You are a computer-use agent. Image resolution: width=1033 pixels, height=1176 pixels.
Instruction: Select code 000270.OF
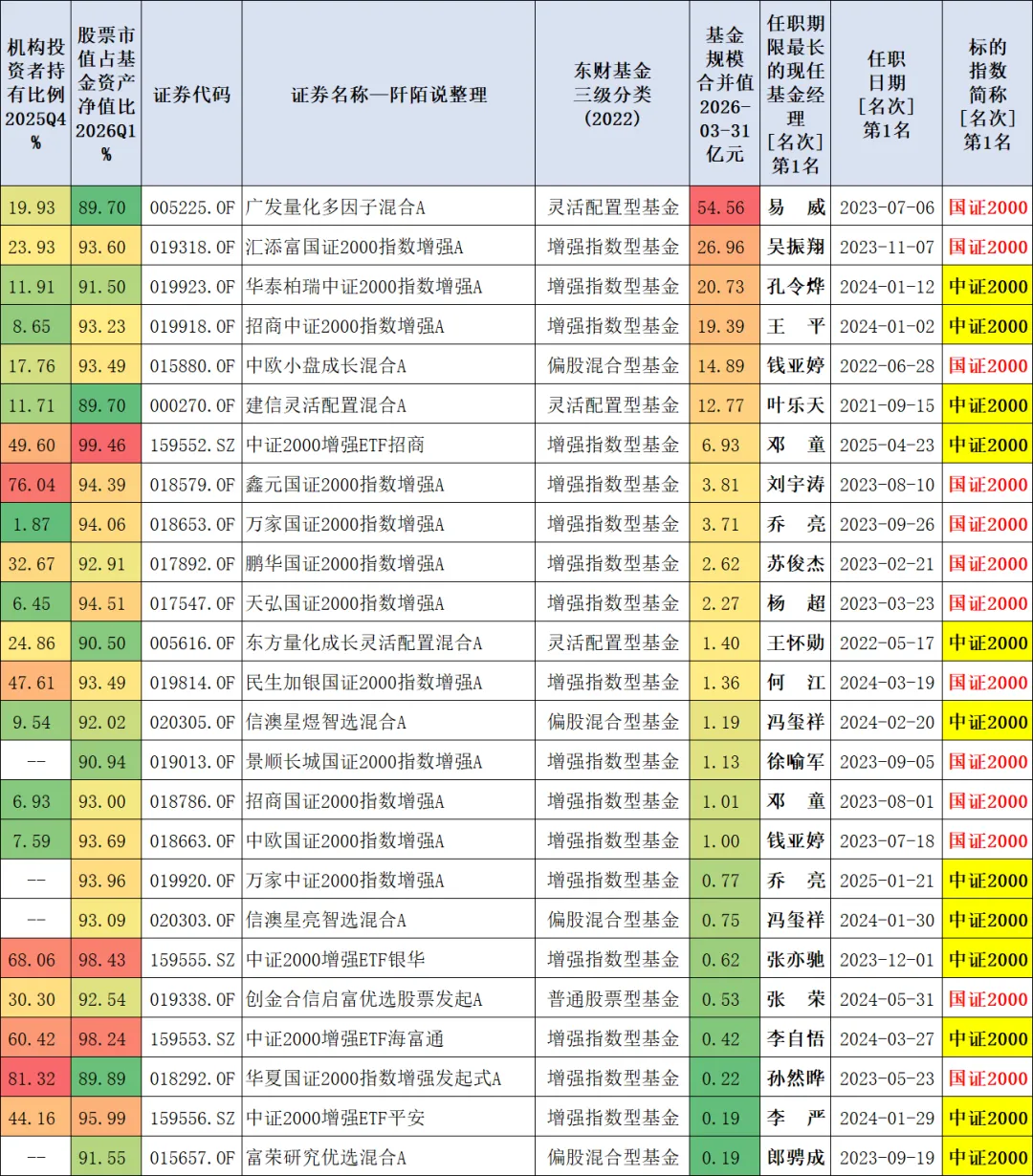tap(191, 405)
